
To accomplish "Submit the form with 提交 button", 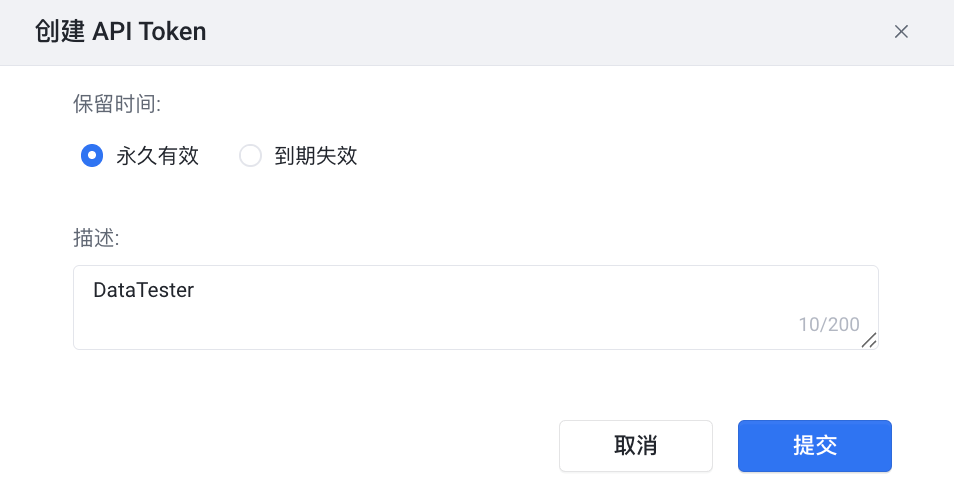I will coord(814,445).
